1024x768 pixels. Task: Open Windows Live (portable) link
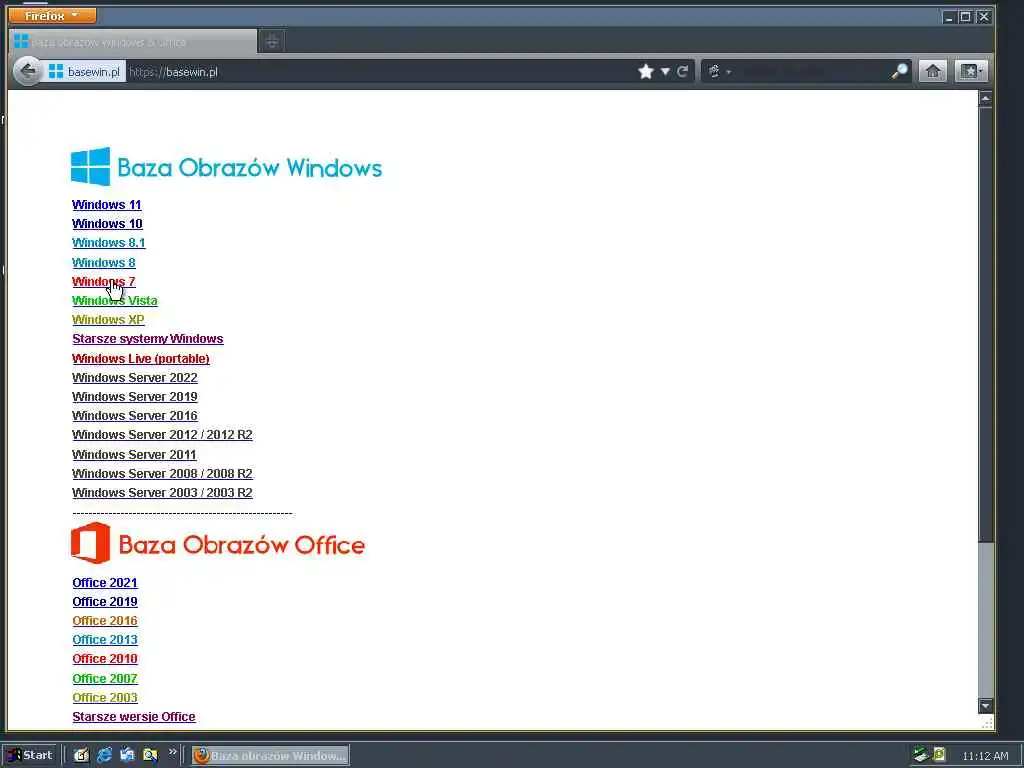click(141, 359)
